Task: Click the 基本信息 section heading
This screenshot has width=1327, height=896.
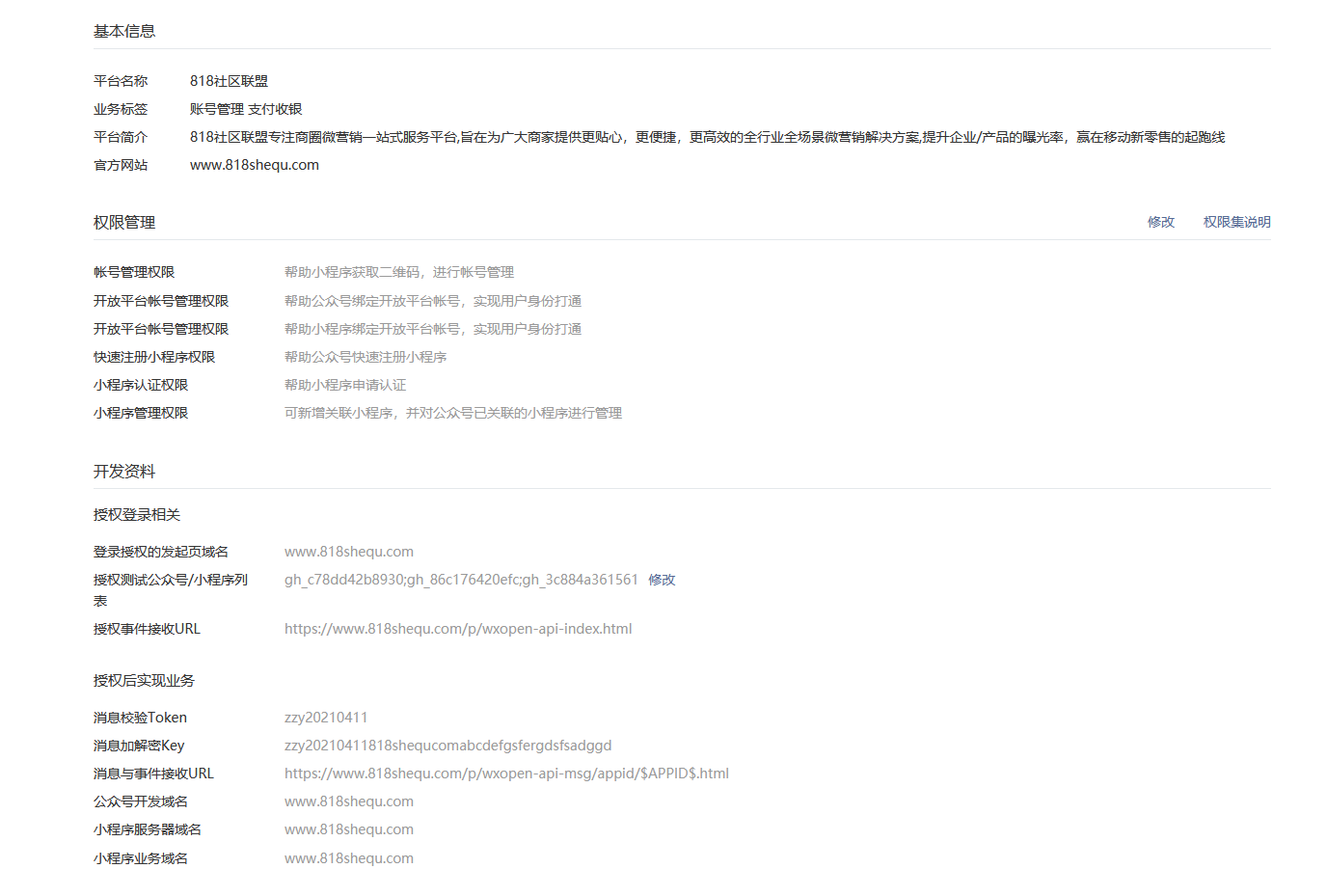Action: 124,31
